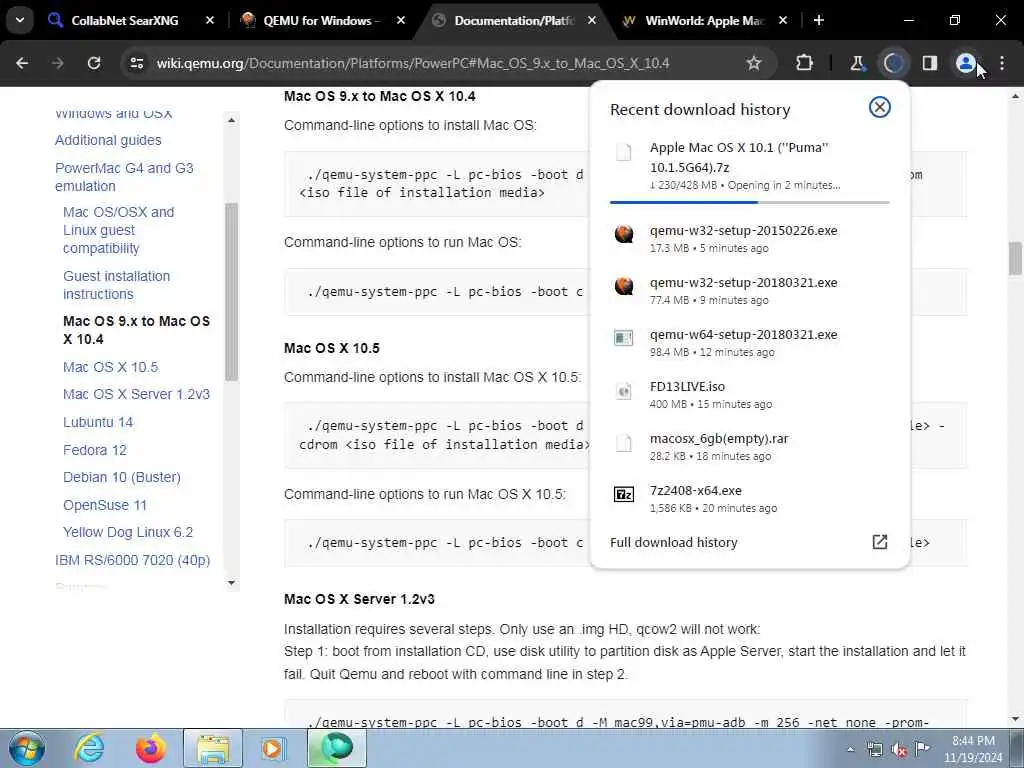Go to Guest installation instructions link
1024x768 pixels.
coord(116,285)
